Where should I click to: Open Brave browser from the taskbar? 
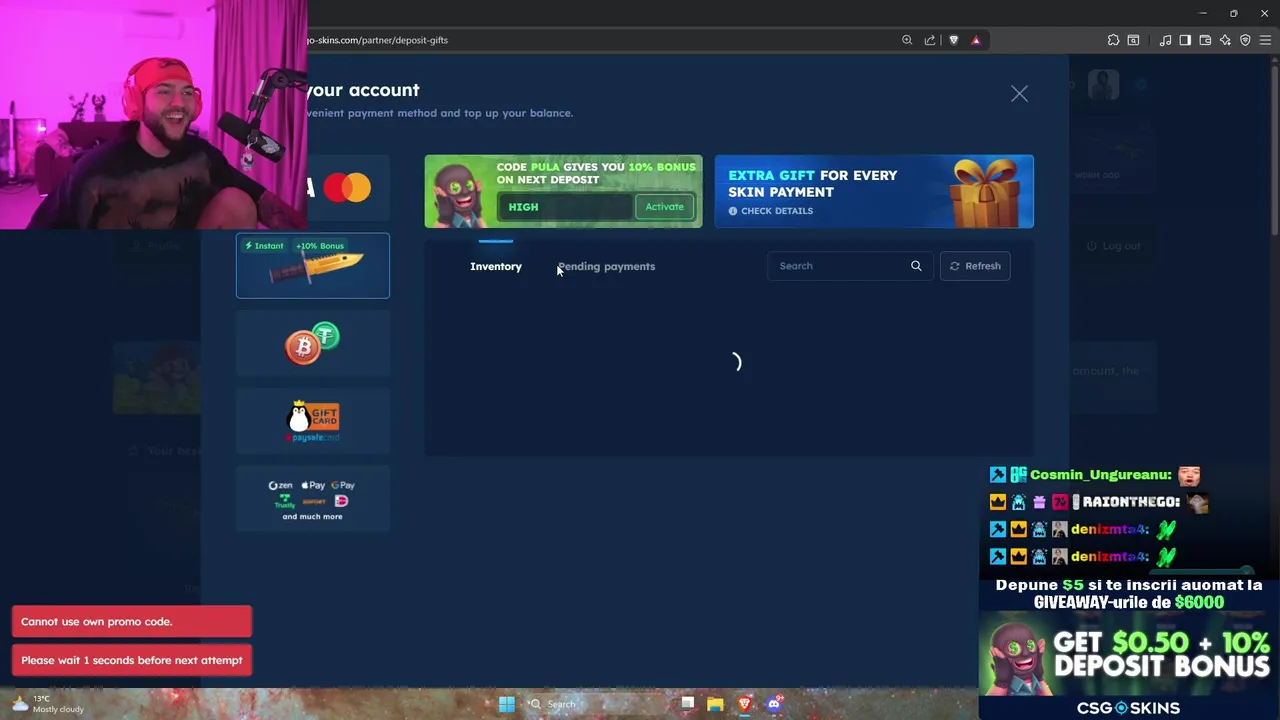pos(744,704)
